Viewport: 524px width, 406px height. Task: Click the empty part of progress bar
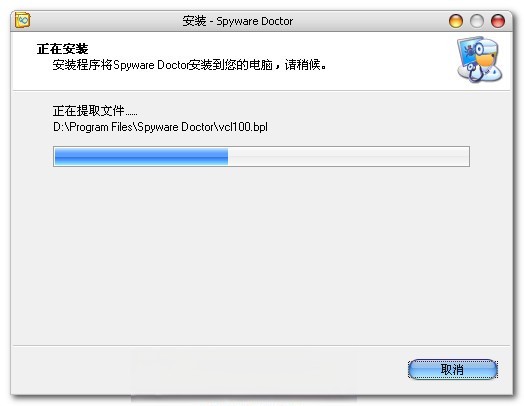[x=348, y=156]
